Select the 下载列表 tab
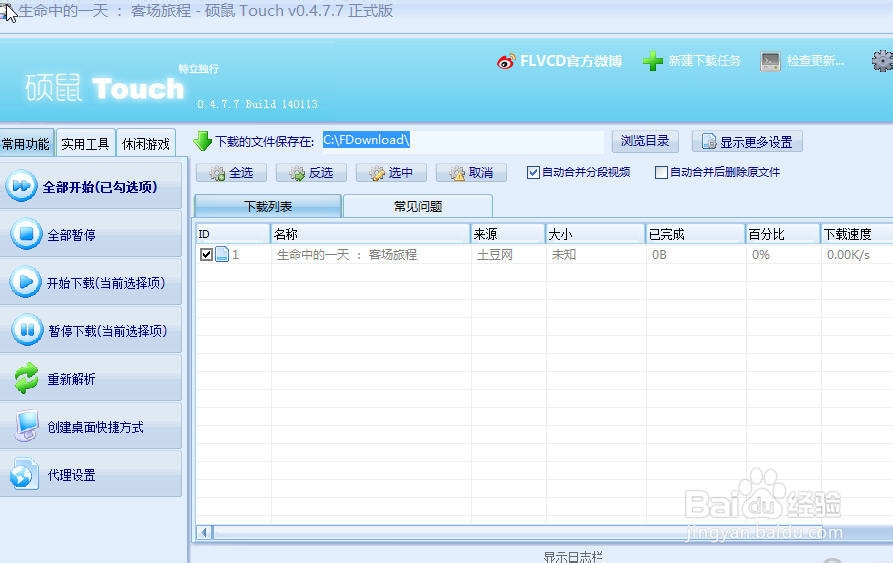Screen dimensions: 893x563 pos(268,206)
